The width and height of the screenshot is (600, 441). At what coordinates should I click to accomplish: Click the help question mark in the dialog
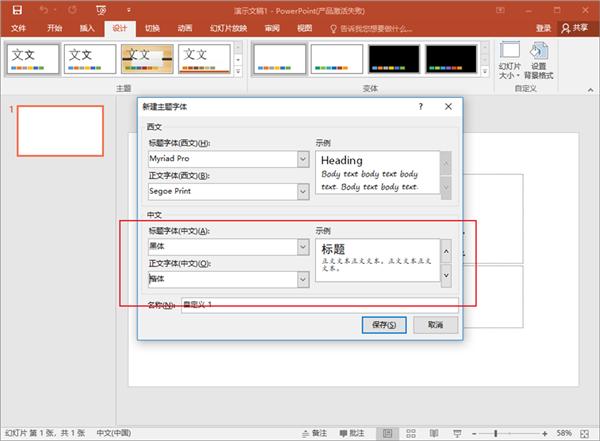point(421,106)
